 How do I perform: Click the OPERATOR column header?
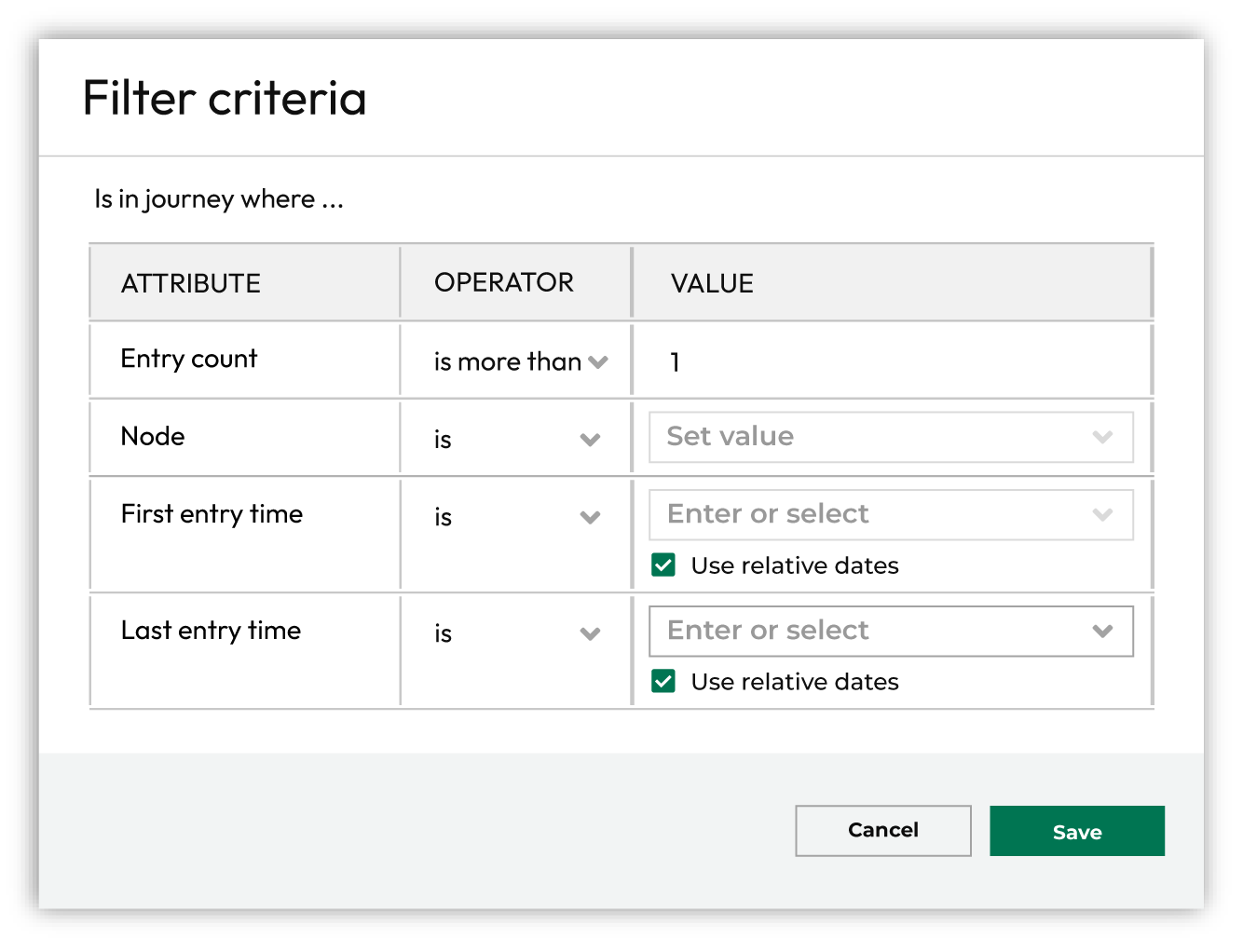(516, 282)
